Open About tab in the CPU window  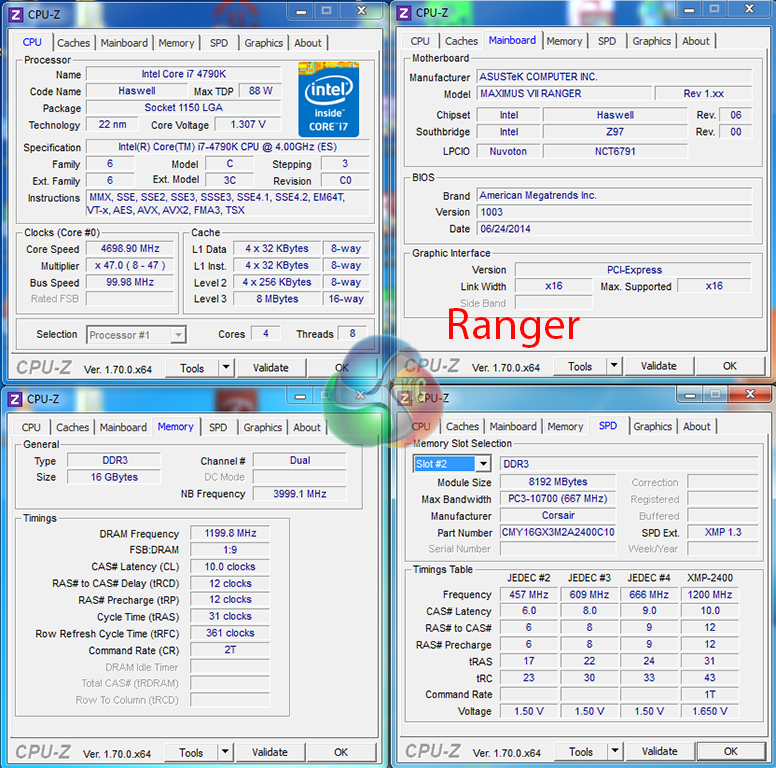pos(308,43)
